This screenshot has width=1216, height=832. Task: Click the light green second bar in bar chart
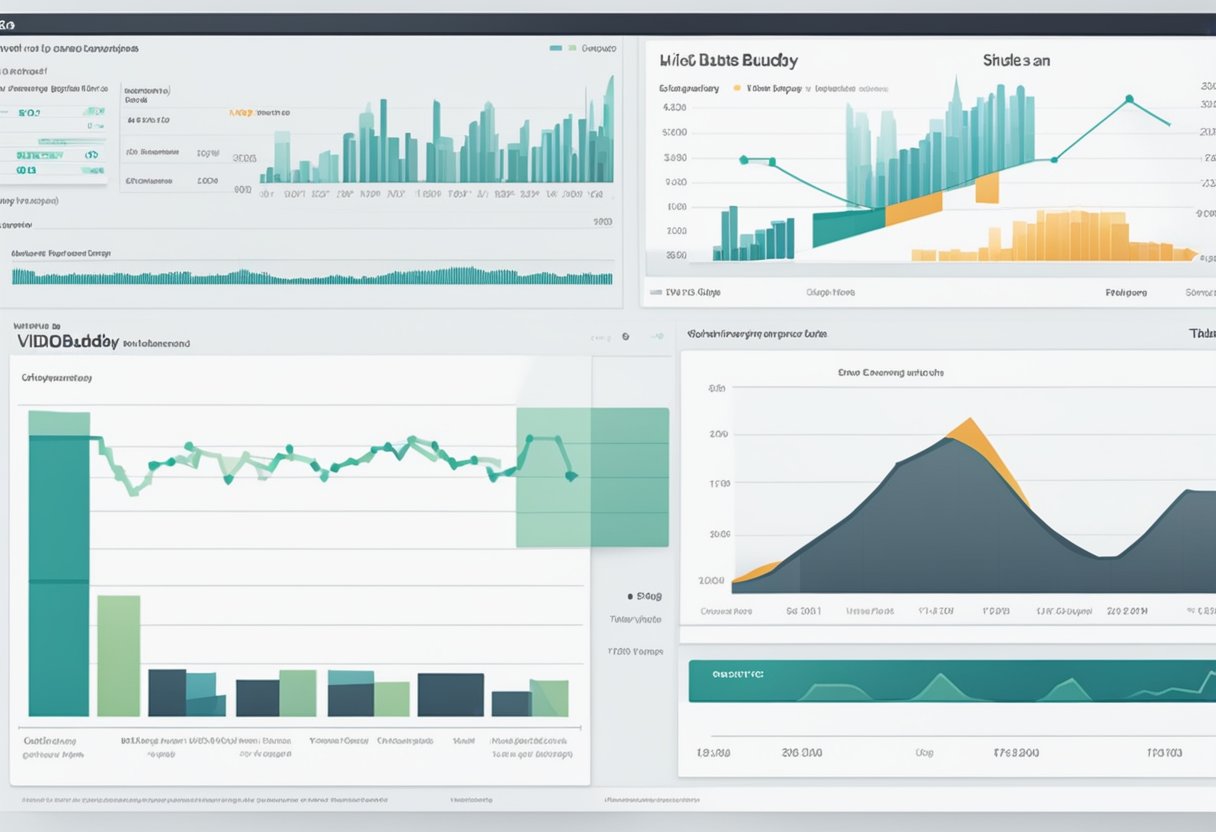click(118, 655)
